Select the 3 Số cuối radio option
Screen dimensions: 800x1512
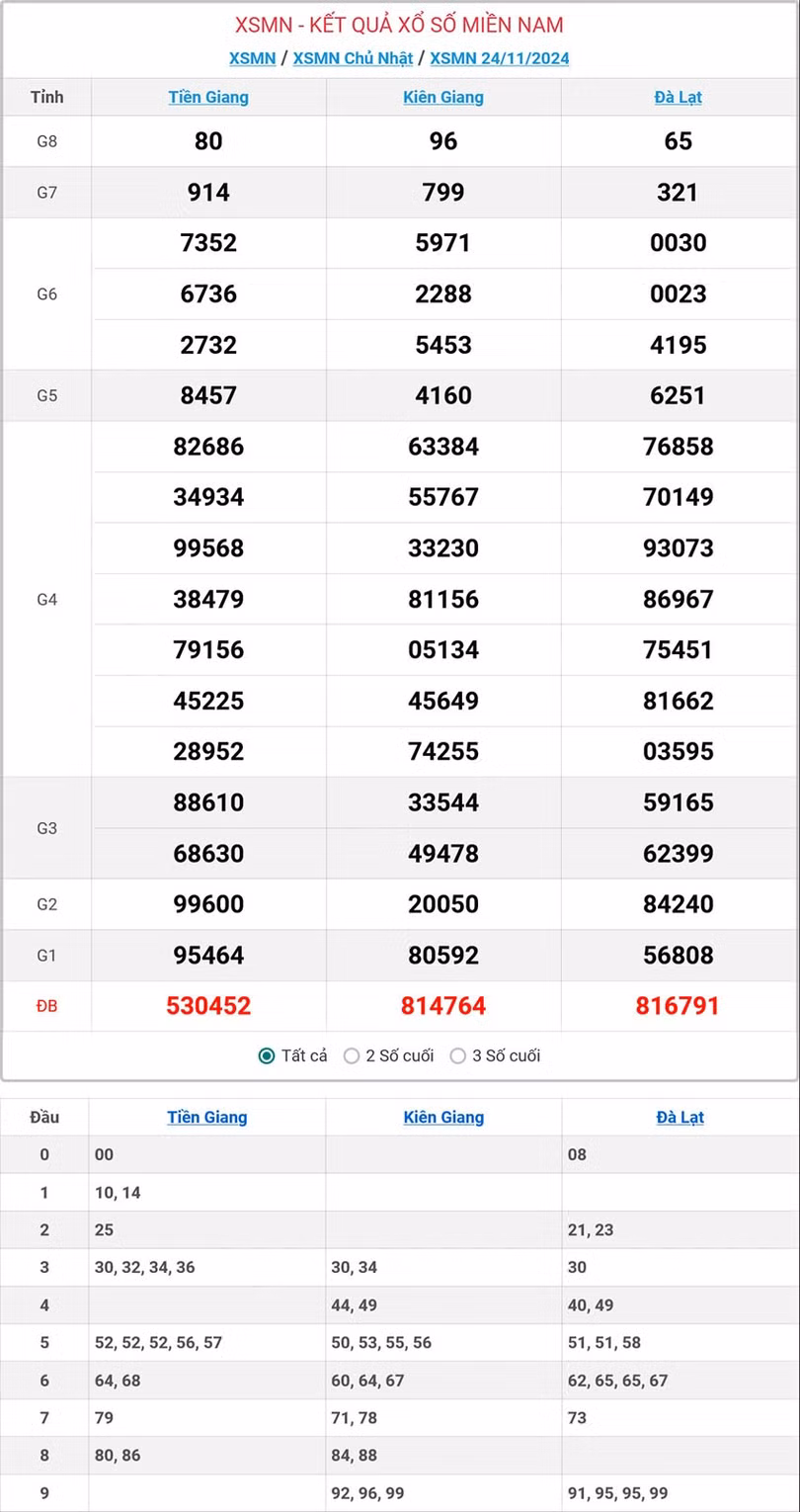(458, 1055)
